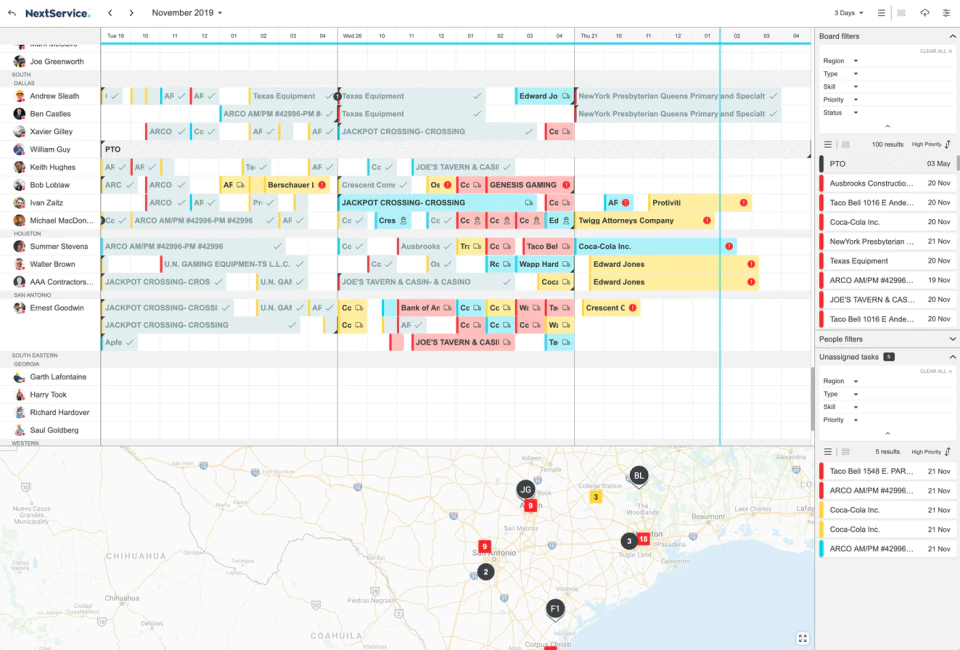Select unassigned Taco Bell 1548 E. PAR task
This screenshot has height=650, width=960.
click(886, 471)
